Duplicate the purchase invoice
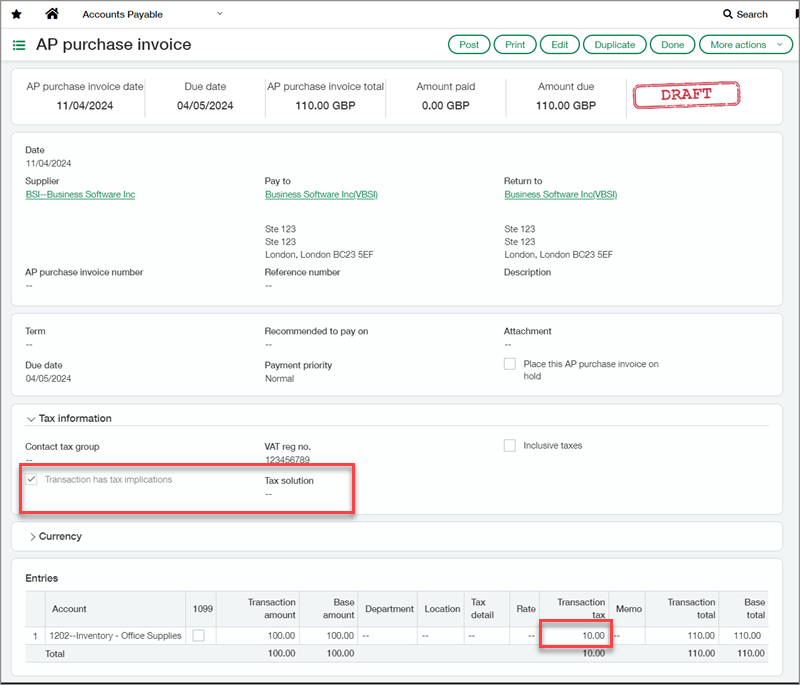The height and width of the screenshot is (685, 800). pos(614,44)
